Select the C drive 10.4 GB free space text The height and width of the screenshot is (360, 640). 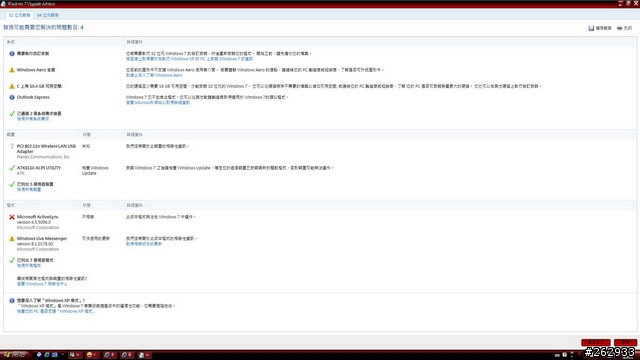pos(40,86)
